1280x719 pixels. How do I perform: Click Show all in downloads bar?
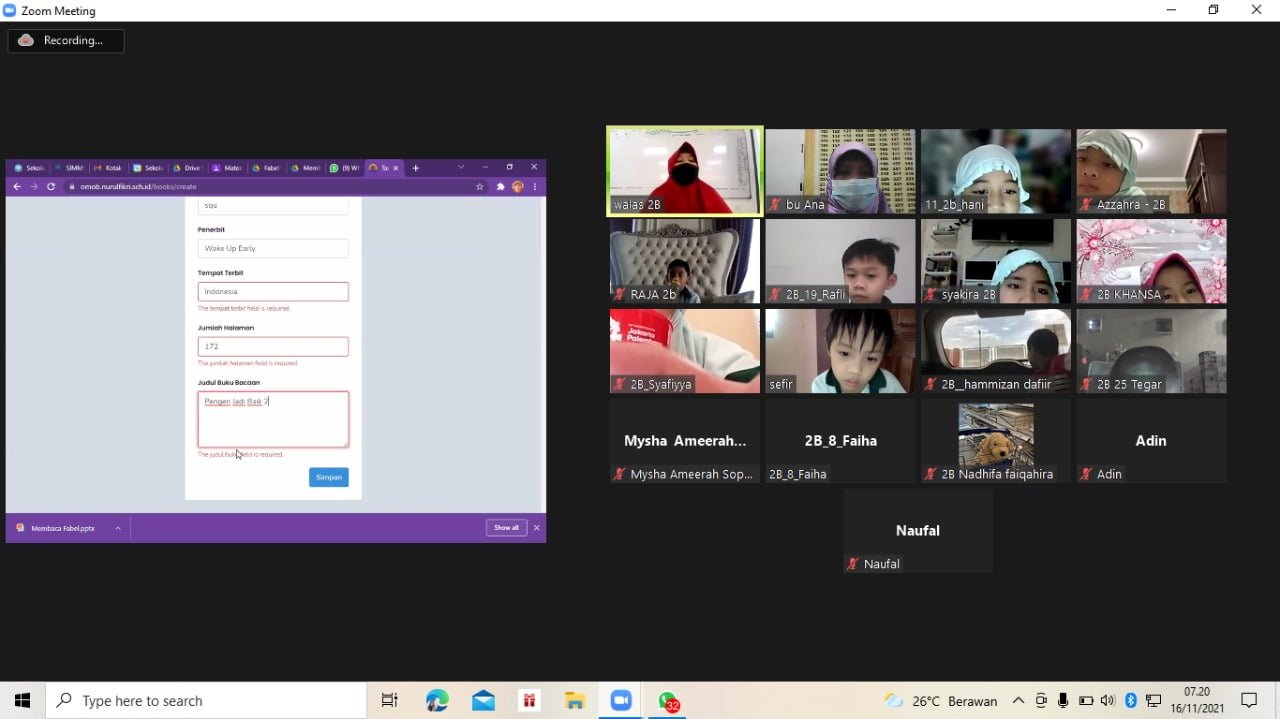506,528
